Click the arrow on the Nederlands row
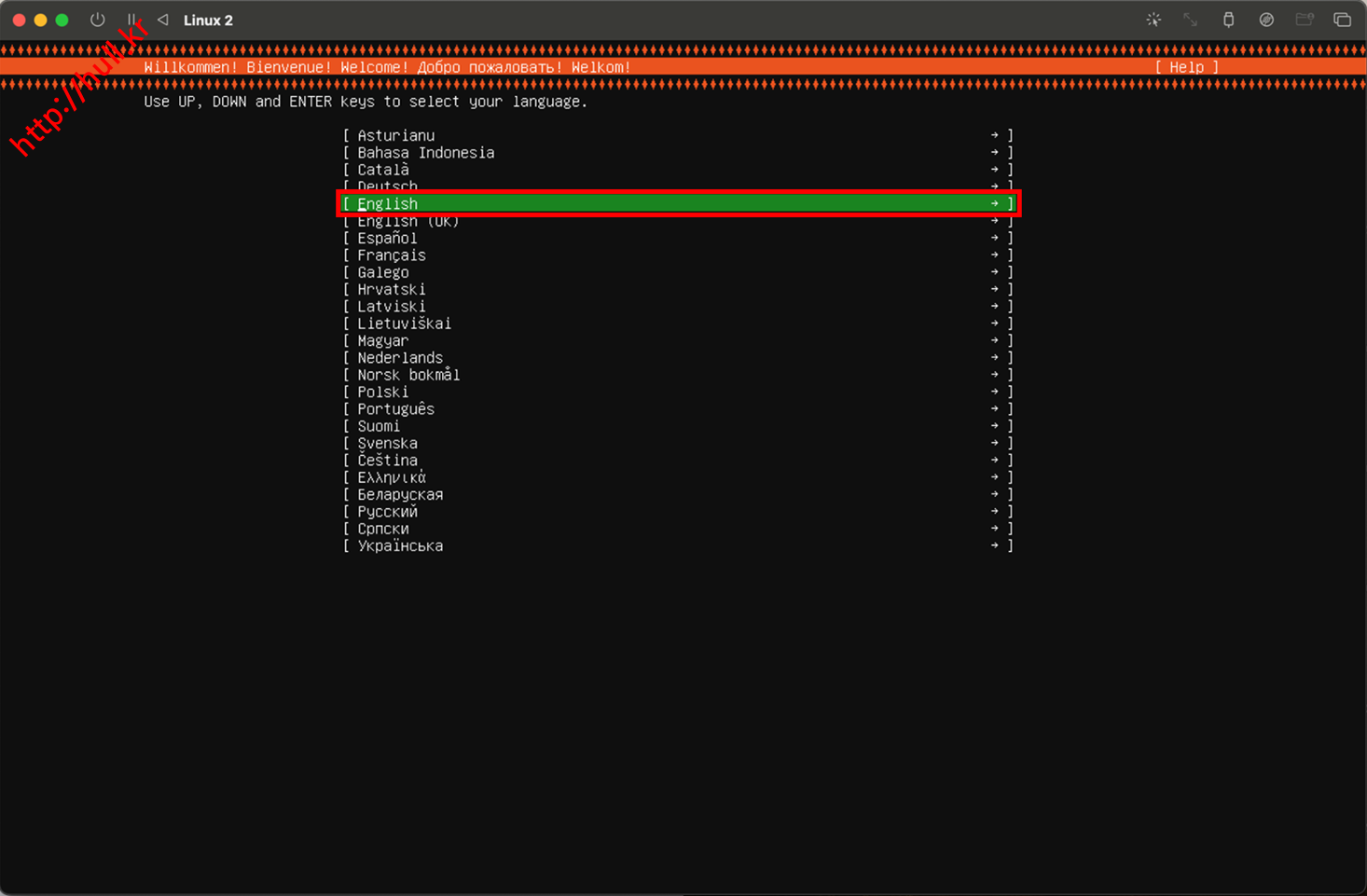The image size is (1367, 896). (x=995, y=358)
